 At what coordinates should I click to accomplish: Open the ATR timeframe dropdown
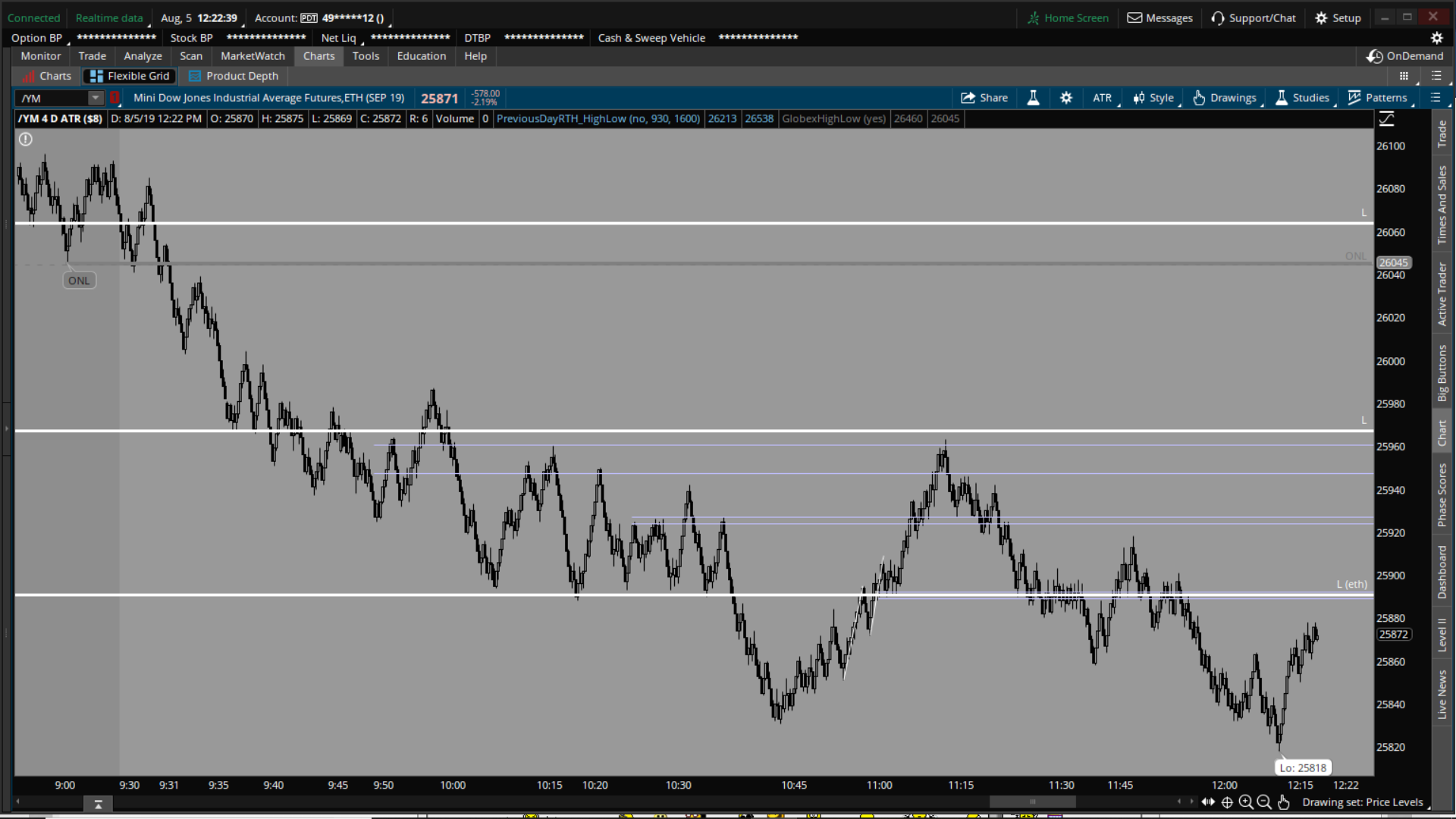[1103, 98]
